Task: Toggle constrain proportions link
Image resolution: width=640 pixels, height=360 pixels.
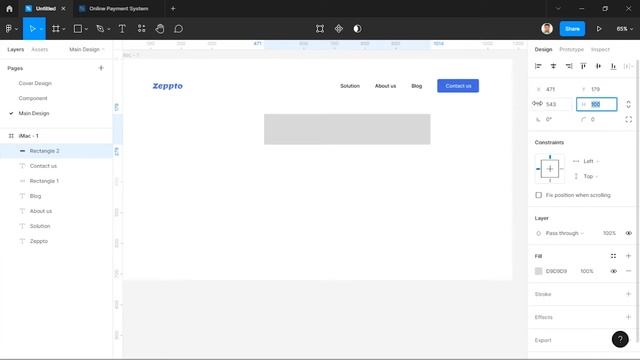Action: pos(628,104)
